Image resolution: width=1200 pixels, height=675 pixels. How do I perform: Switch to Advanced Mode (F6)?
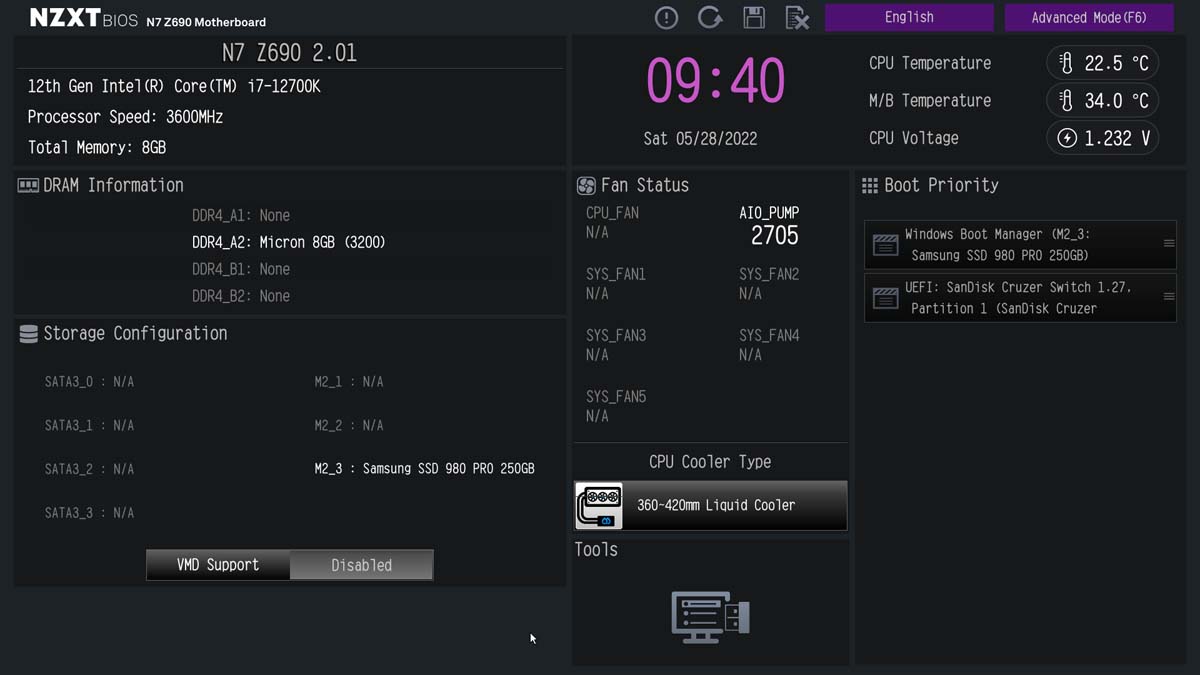1089,17
